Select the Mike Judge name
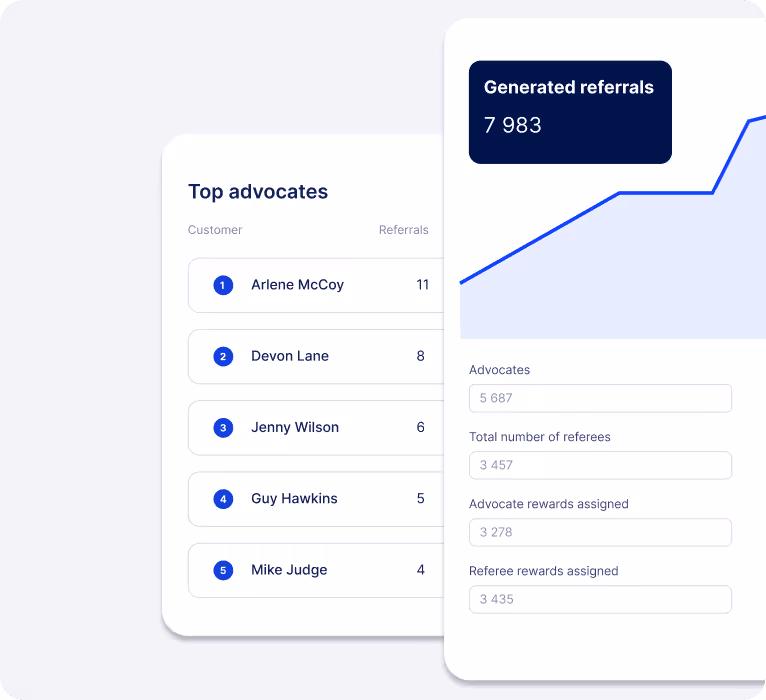Viewport: 766px width, 700px height. click(289, 570)
